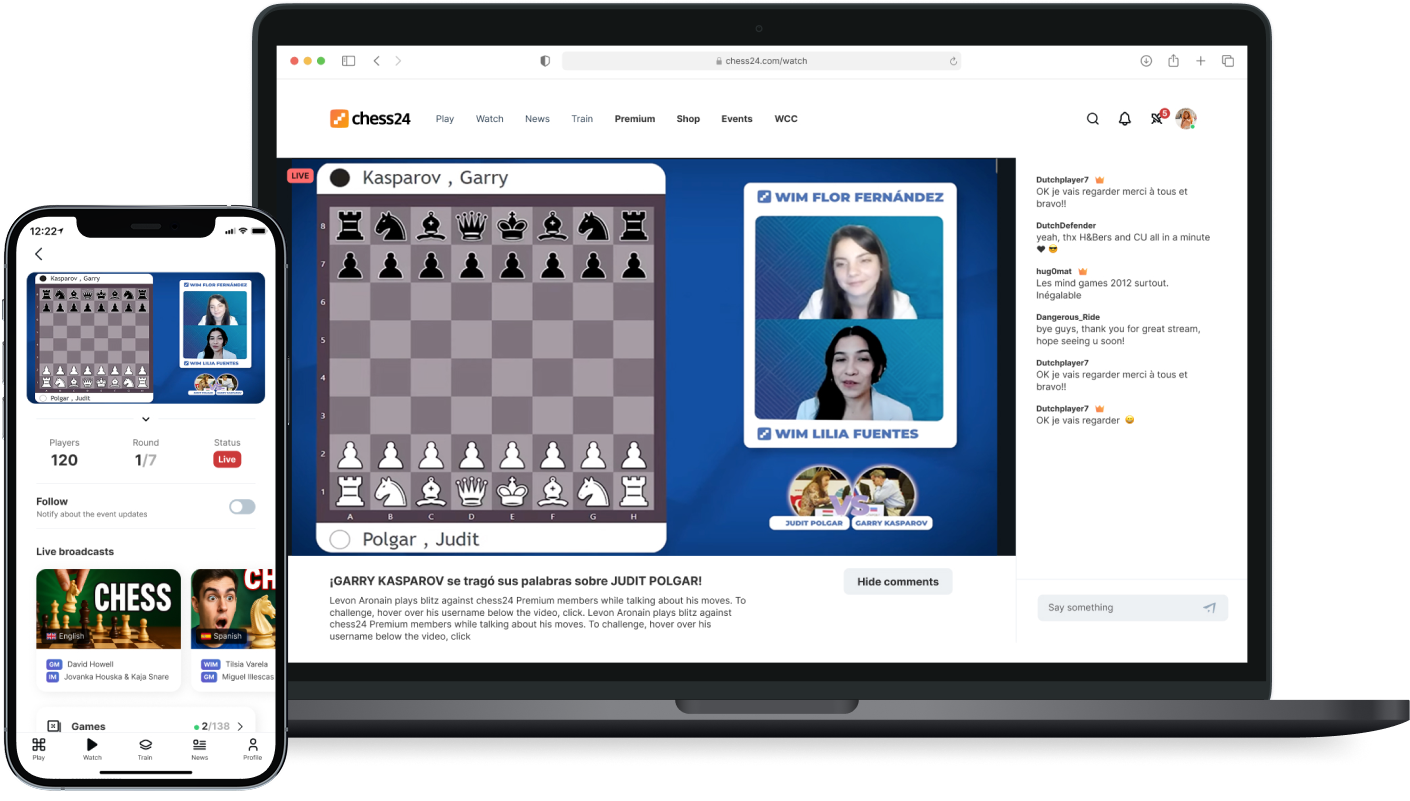Go back with the Safari back arrow
The image size is (1410, 801).
[377, 61]
